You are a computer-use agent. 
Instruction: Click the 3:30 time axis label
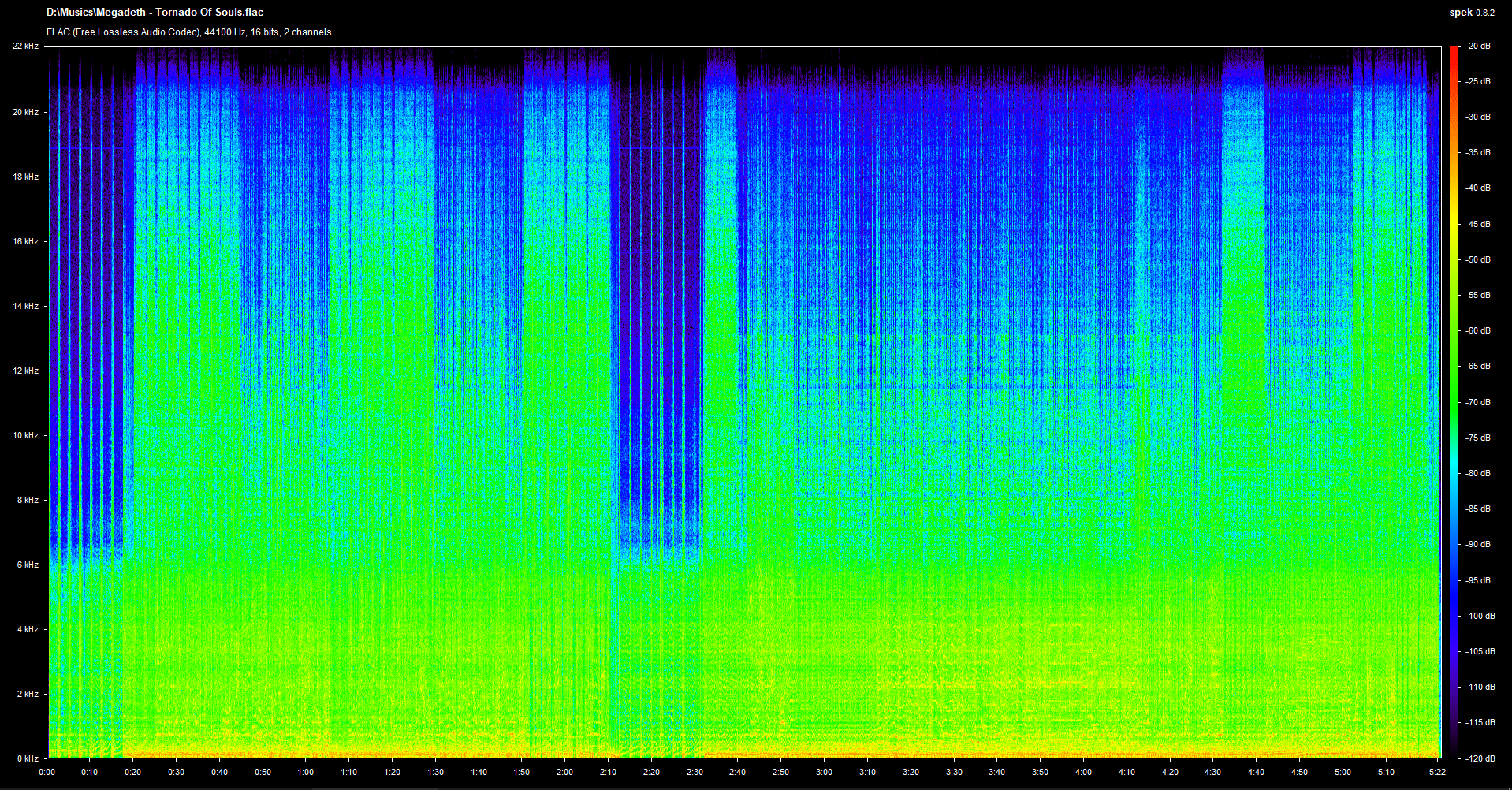[x=955, y=773]
